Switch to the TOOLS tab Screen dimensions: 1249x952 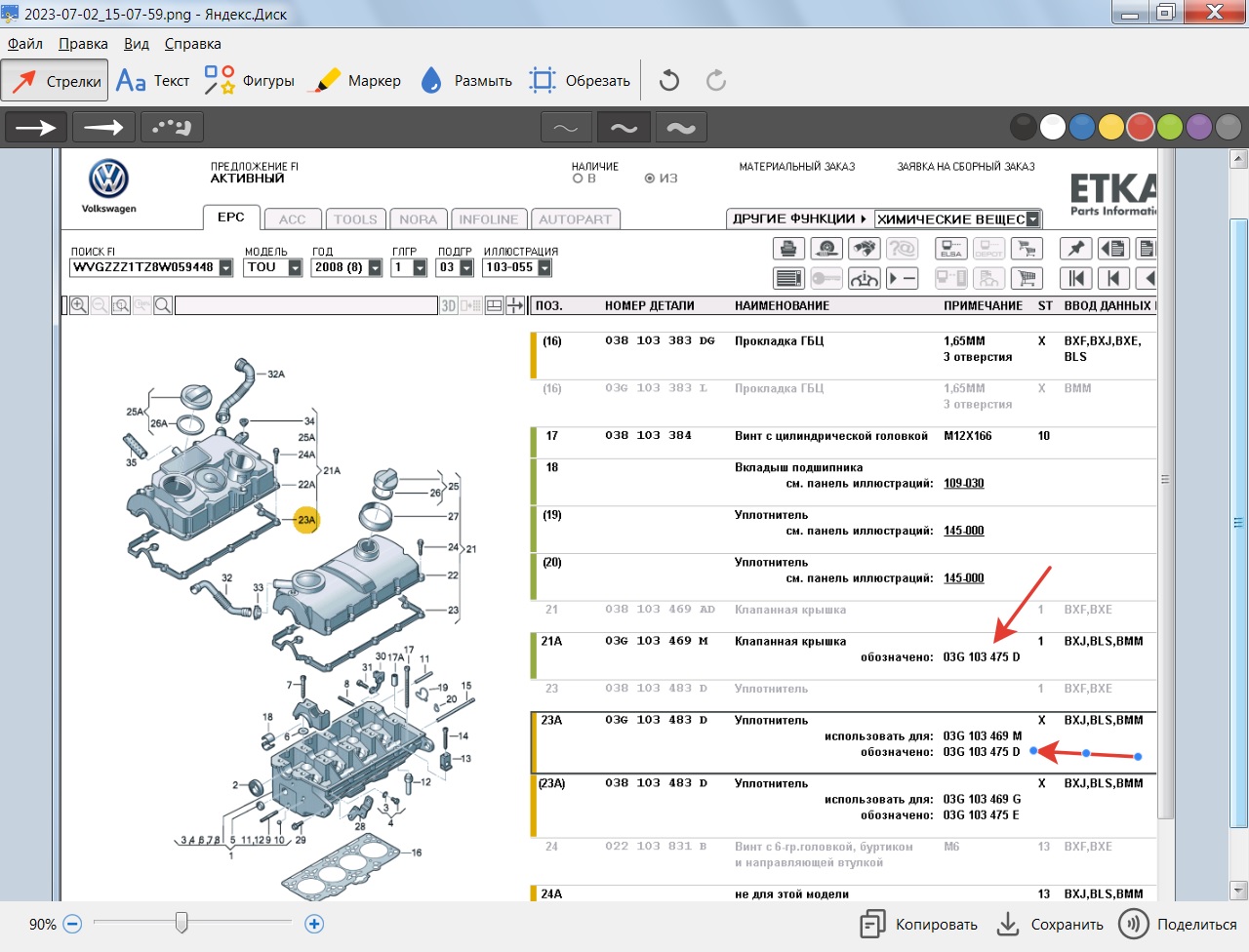point(355,219)
